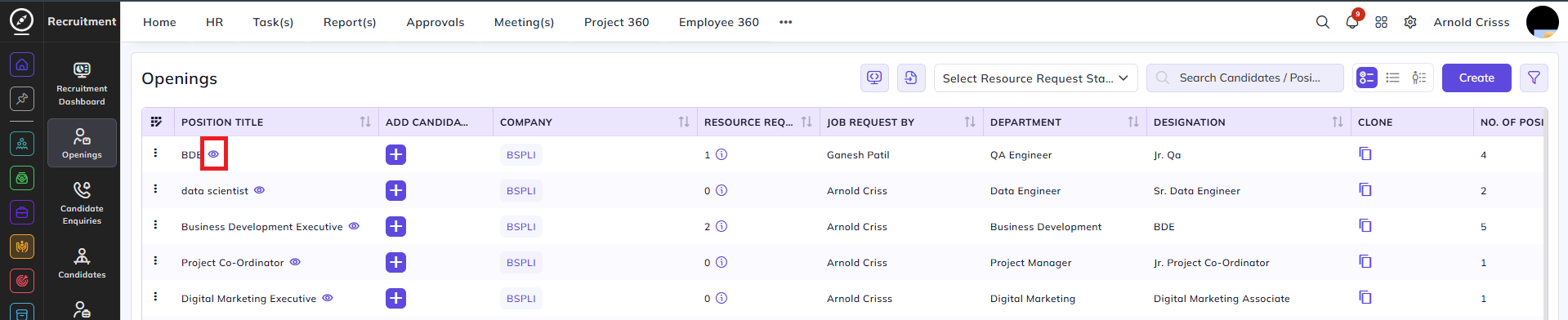The width and height of the screenshot is (1568, 320).
Task: Clone the Digital Marketing Executive opening
Action: click(1365, 297)
